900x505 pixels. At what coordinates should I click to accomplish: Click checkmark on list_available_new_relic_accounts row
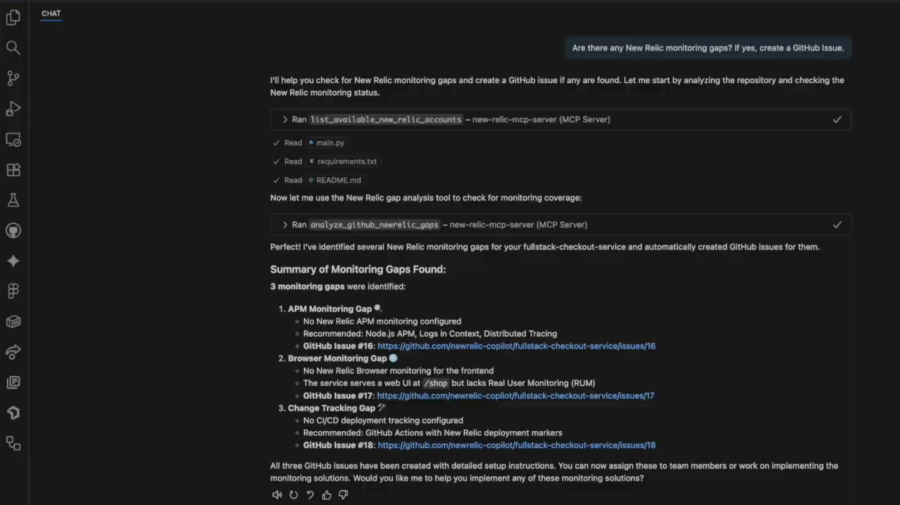(x=837, y=119)
